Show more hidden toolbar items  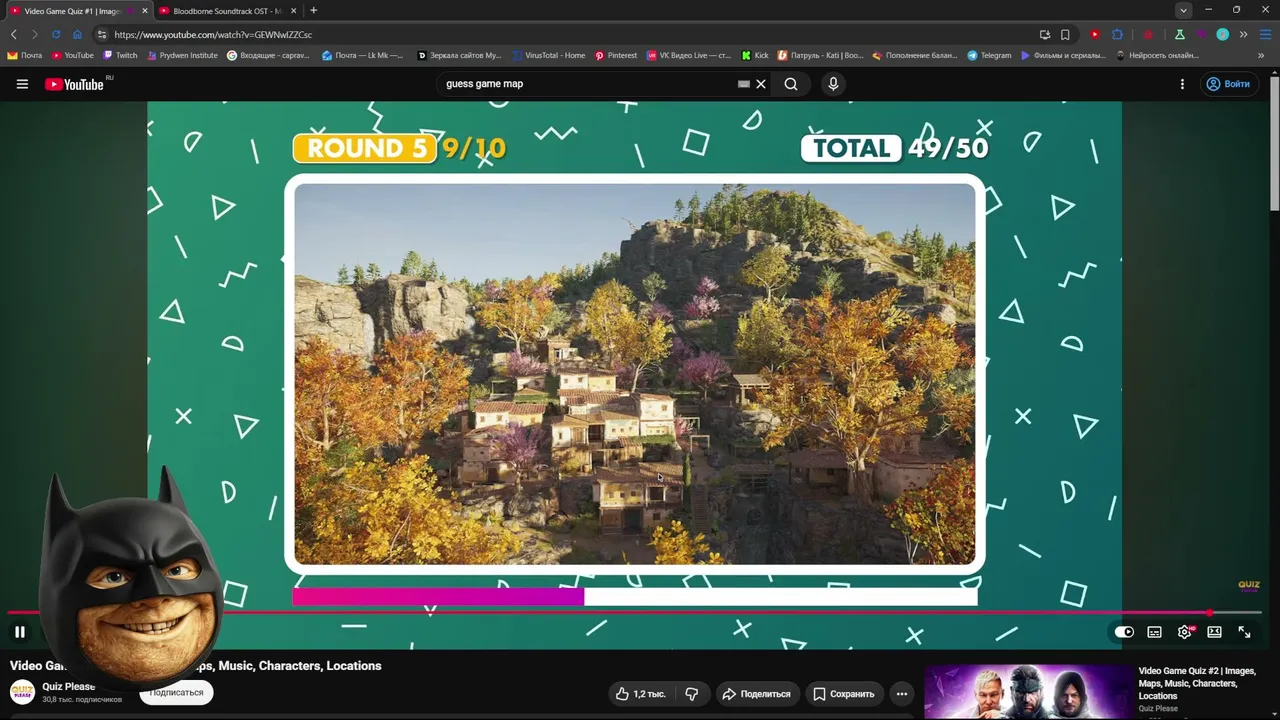[x=1243, y=34]
